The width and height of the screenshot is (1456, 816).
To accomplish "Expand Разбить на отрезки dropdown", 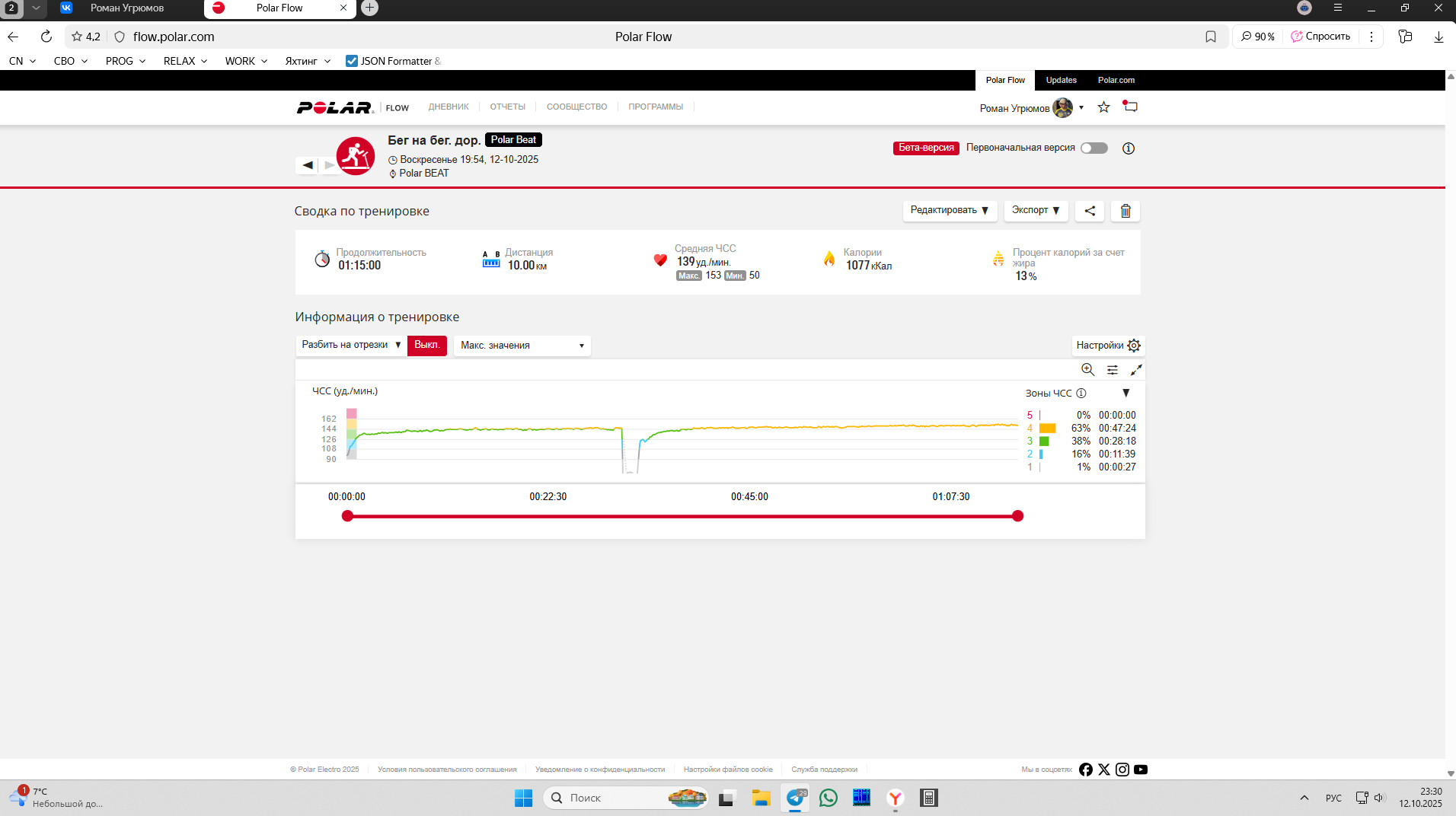I will [x=351, y=345].
